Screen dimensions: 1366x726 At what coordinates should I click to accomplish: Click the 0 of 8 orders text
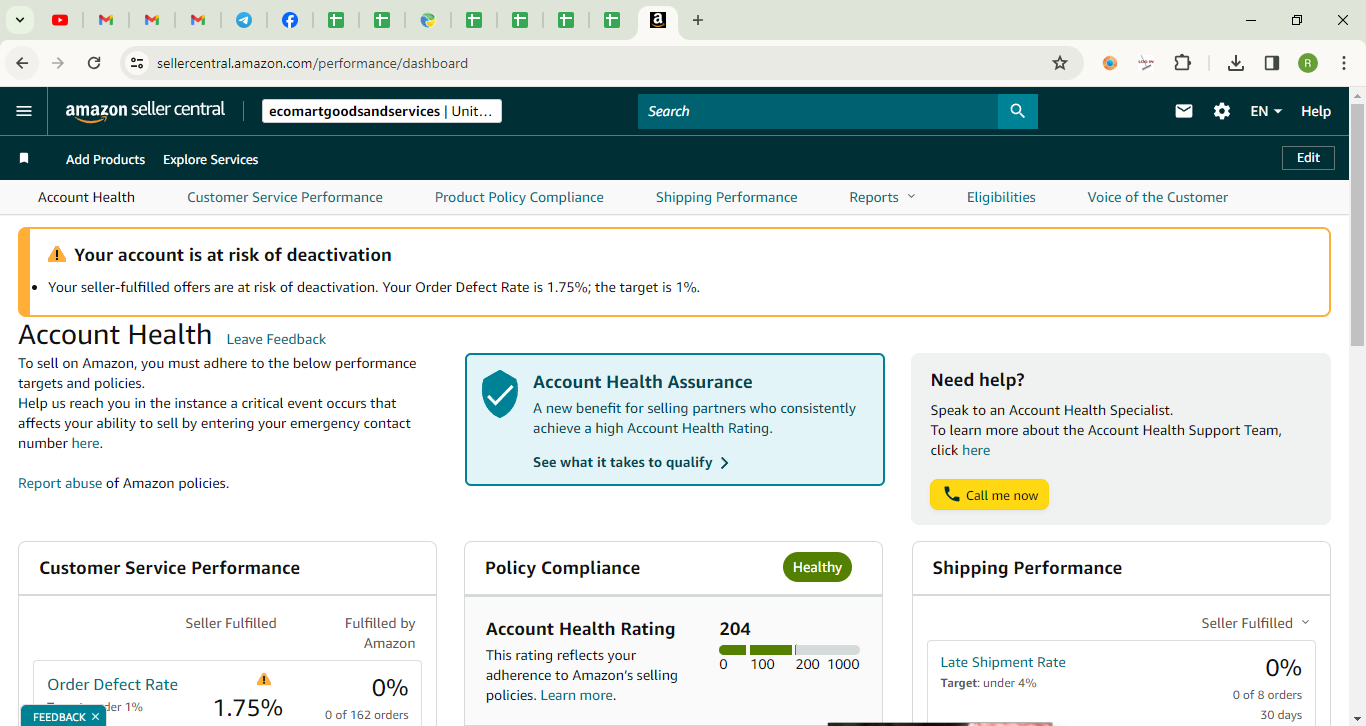click(x=1267, y=695)
